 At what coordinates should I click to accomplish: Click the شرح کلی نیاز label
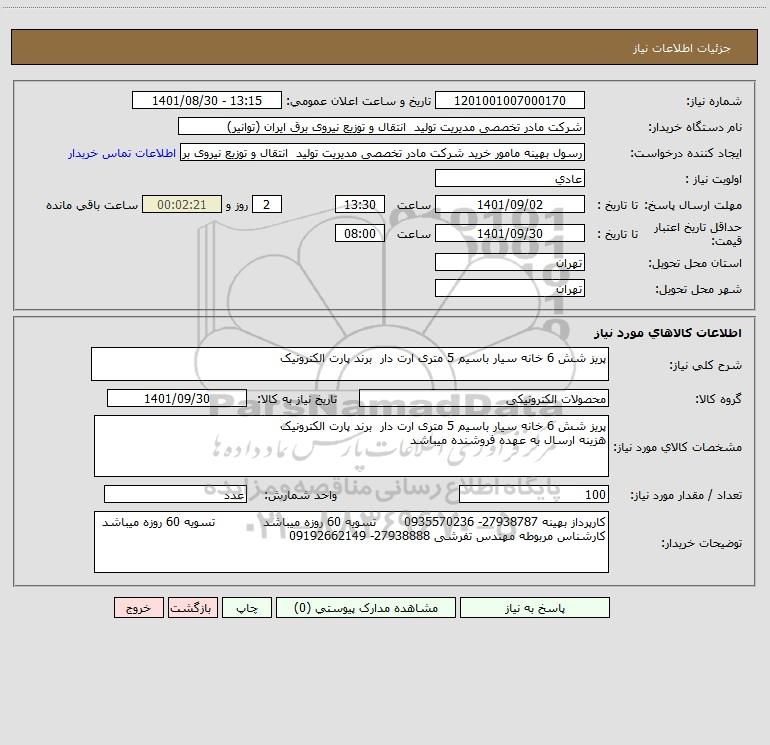tap(706, 365)
